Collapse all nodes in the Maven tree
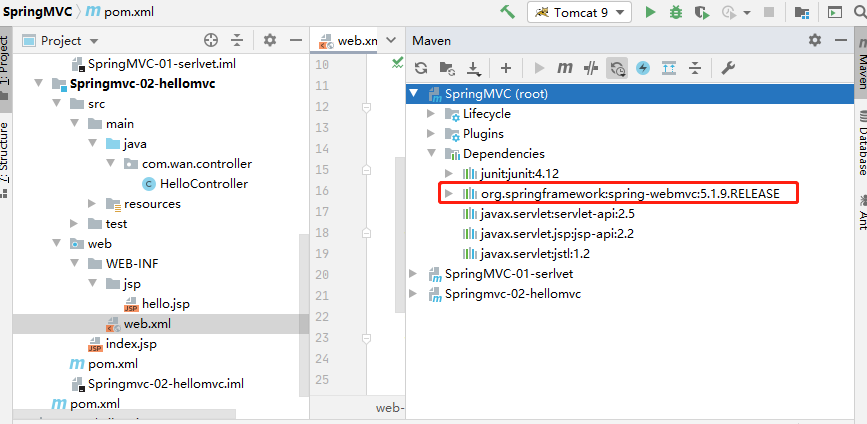 point(695,68)
